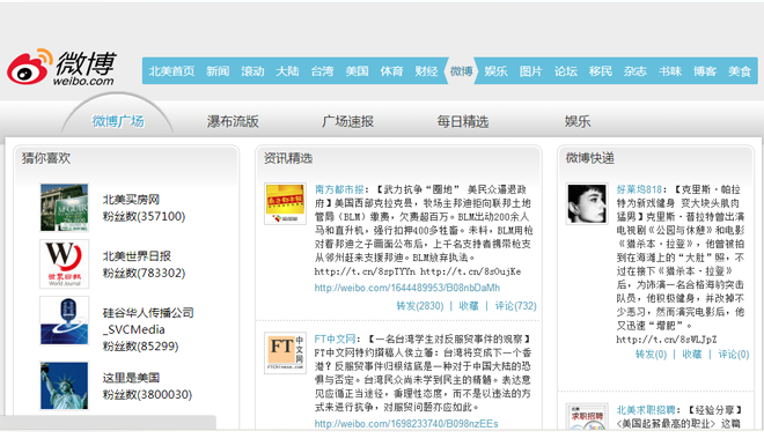Switch to 微博广场 tab
764x432 pixels.
(x=118, y=121)
